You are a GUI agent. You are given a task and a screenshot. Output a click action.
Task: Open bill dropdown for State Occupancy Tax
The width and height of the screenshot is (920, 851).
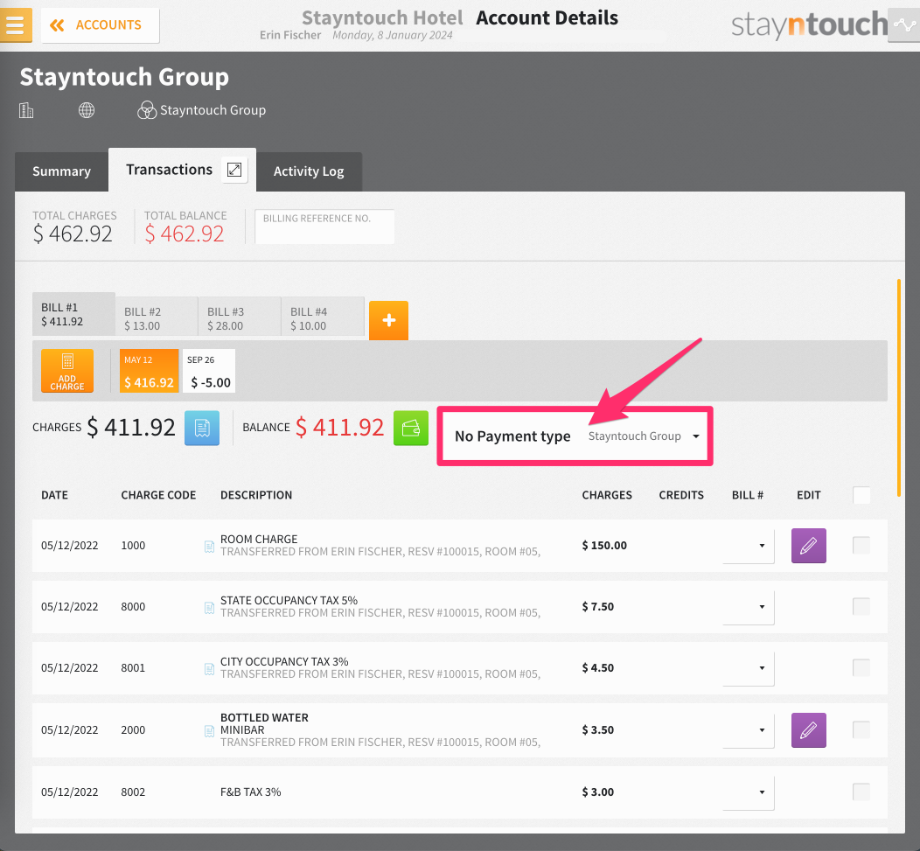coord(749,607)
